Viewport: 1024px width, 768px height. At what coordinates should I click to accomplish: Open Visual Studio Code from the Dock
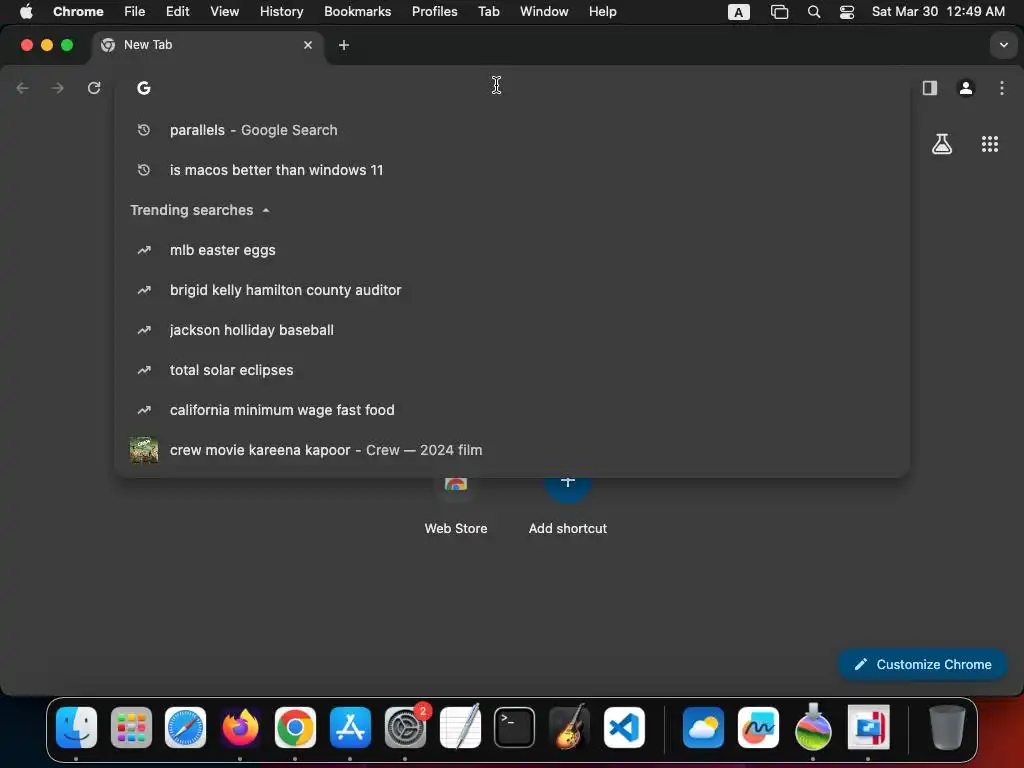pyautogui.click(x=624, y=728)
